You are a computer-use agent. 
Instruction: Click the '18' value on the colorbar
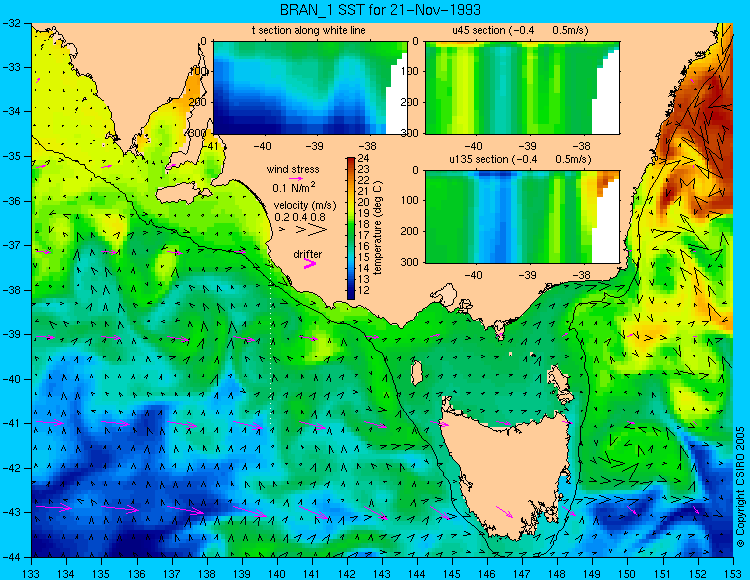[x=363, y=224]
